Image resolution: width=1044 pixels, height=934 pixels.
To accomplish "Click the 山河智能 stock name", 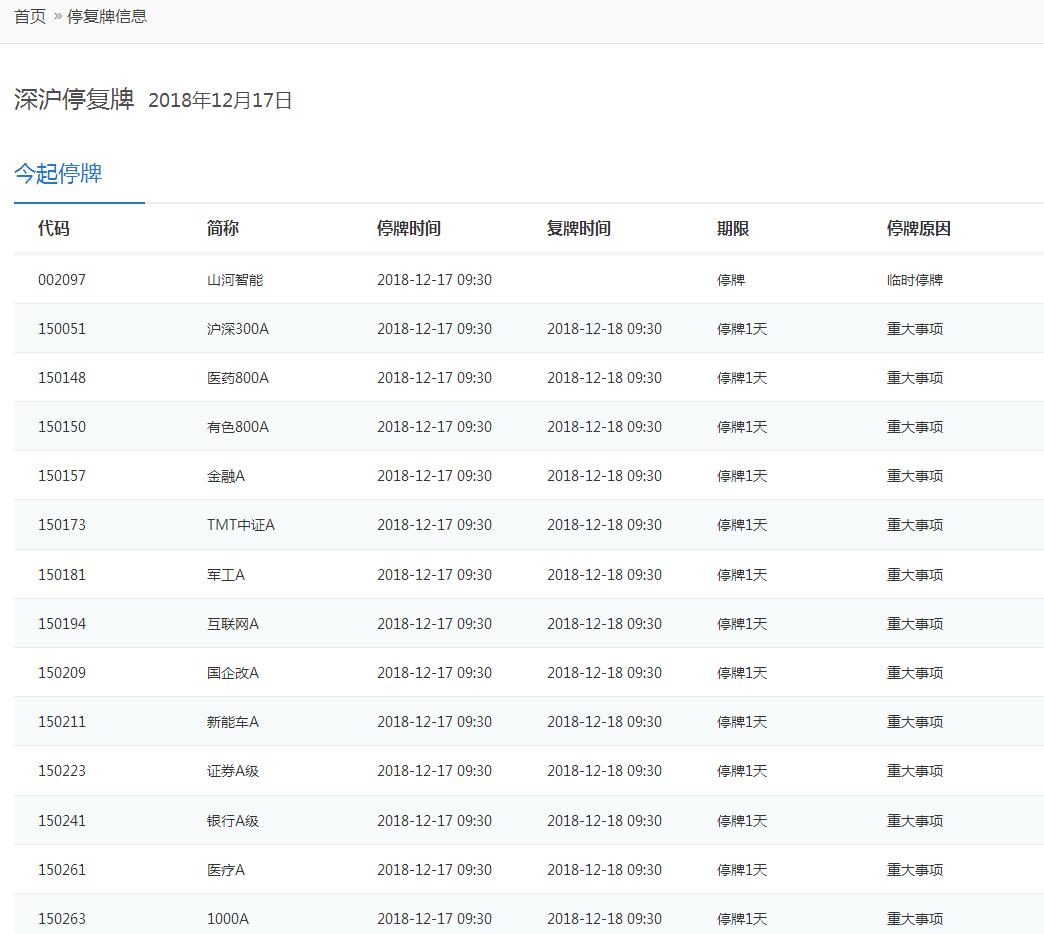I will click(x=235, y=280).
